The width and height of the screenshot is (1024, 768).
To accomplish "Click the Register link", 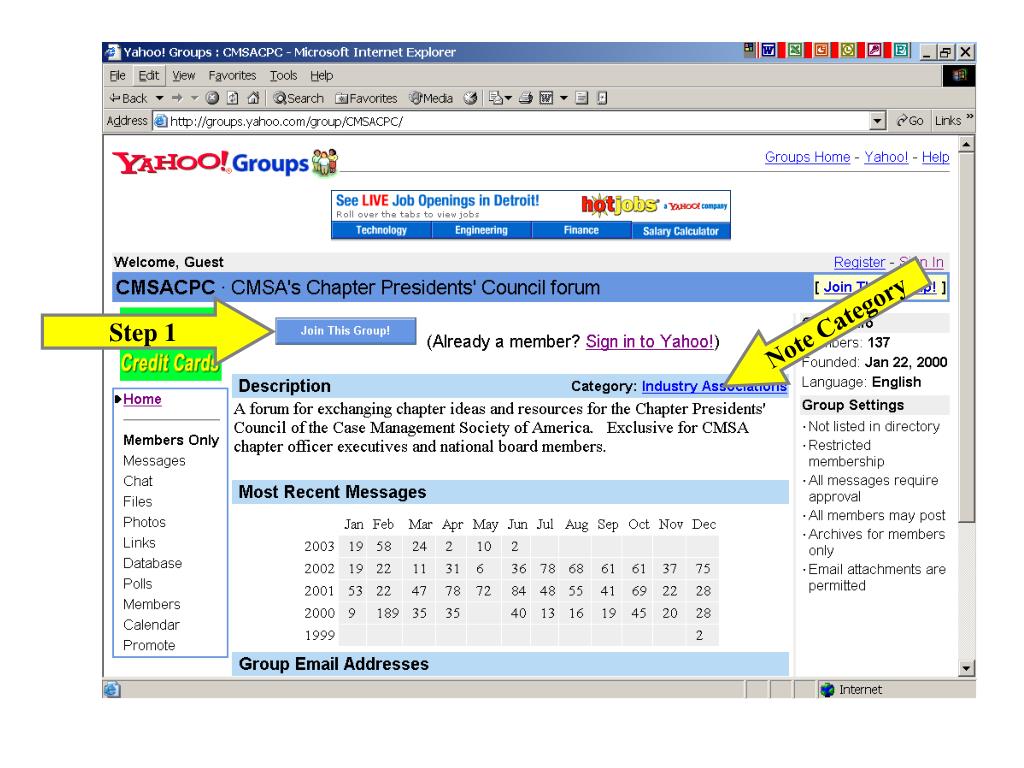I will [859, 263].
